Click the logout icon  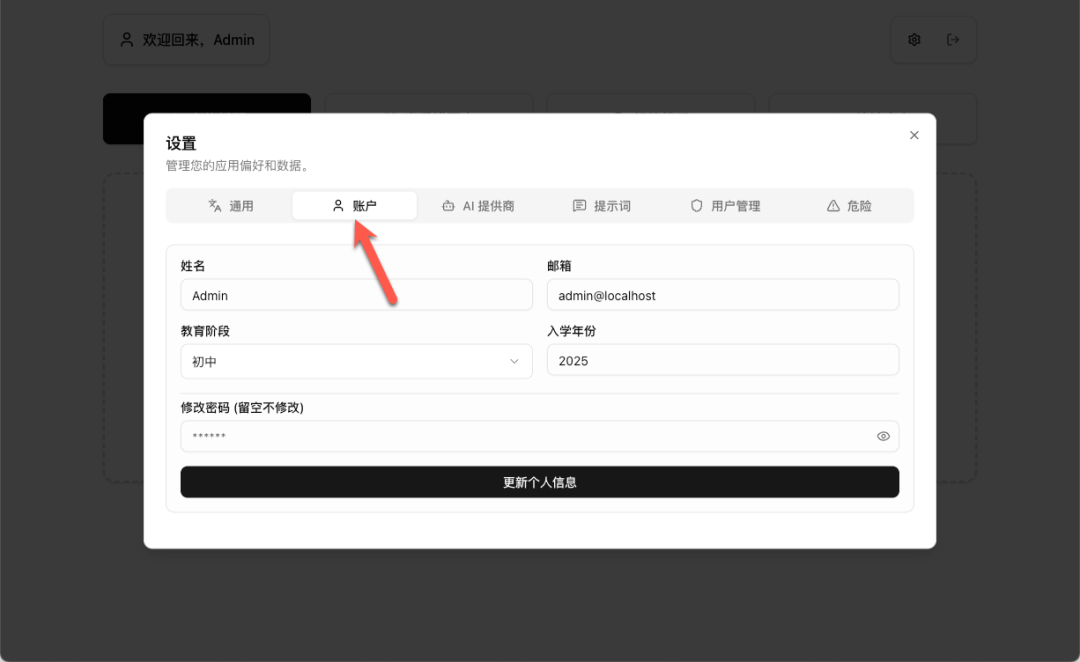click(x=953, y=39)
